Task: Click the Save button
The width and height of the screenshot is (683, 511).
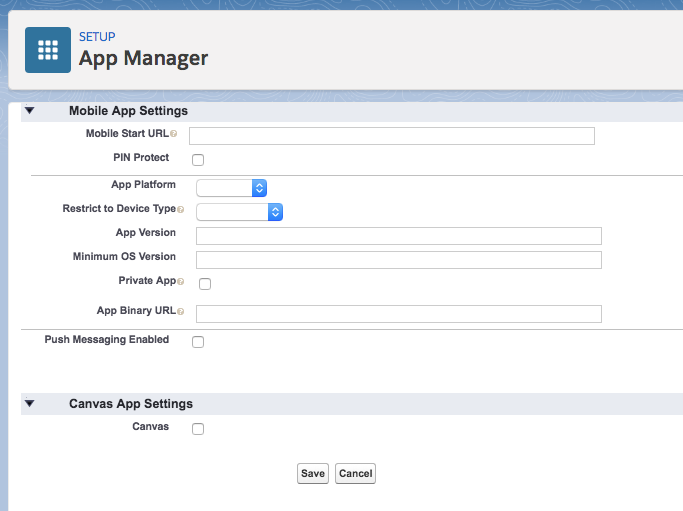Action: (x=313, y=474)
